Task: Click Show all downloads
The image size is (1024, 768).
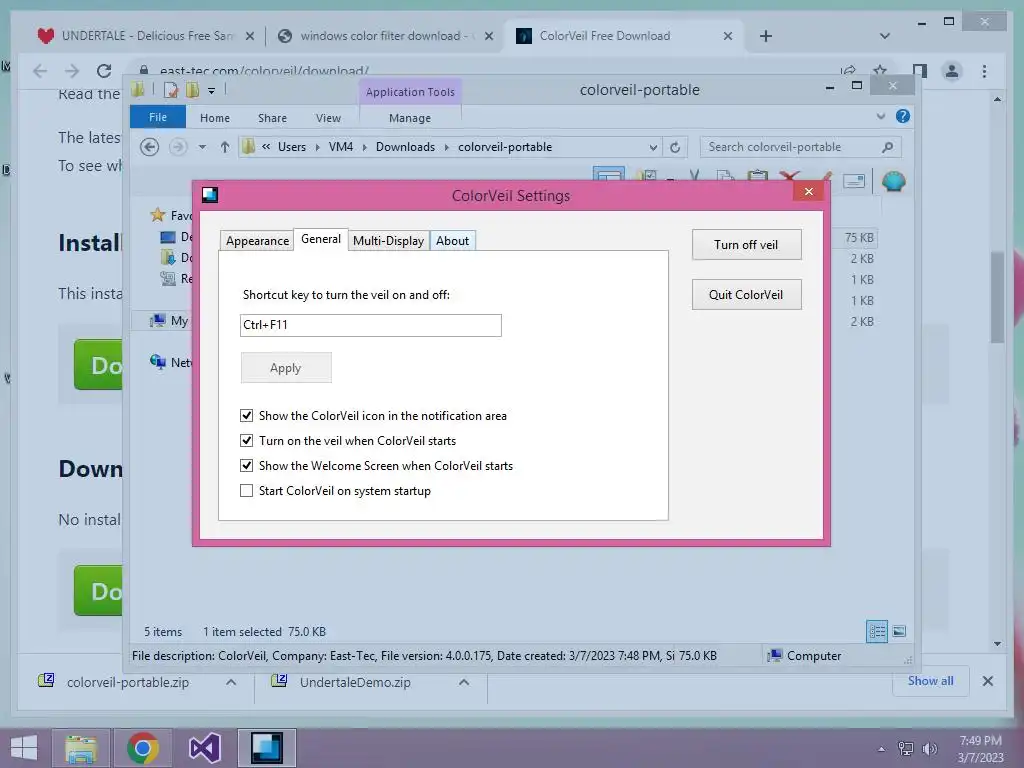Action: pyautogui.click(x=931, y=681)
